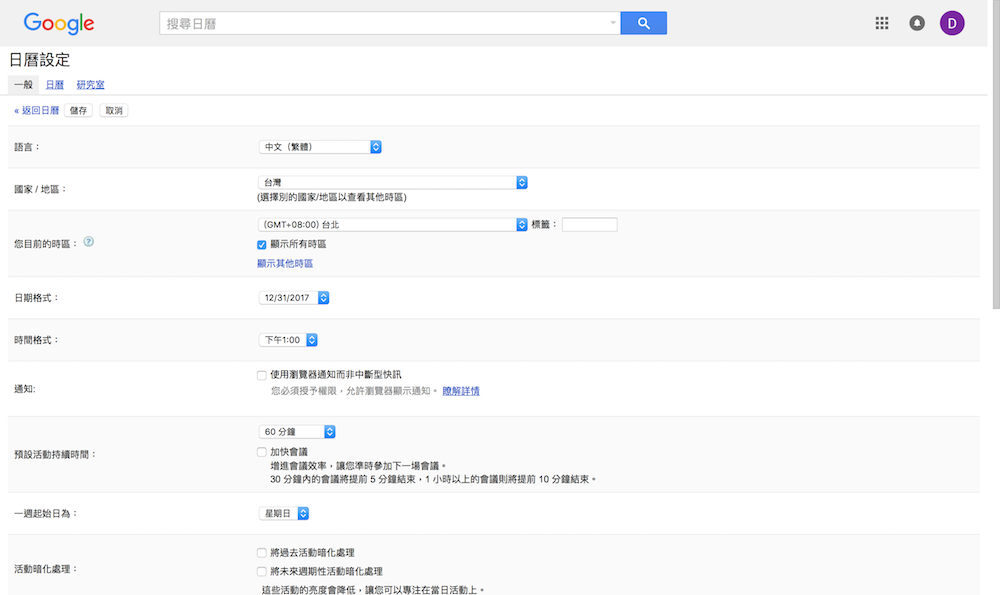Switch to the 日曆 tab
This screenshot has width=1000, height=595.
[54, 84]
